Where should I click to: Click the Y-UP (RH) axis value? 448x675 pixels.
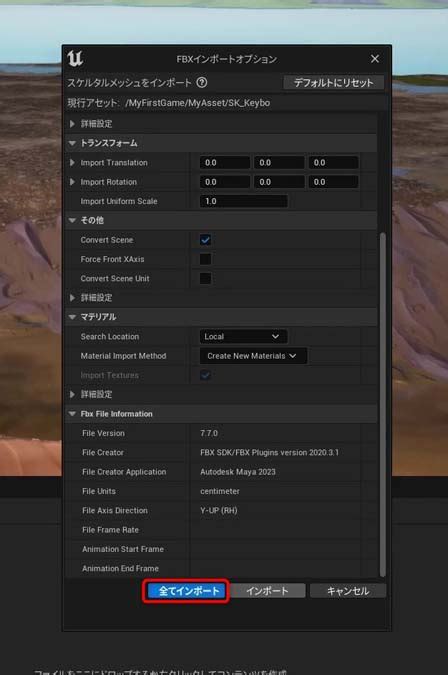tap(219, 511)
